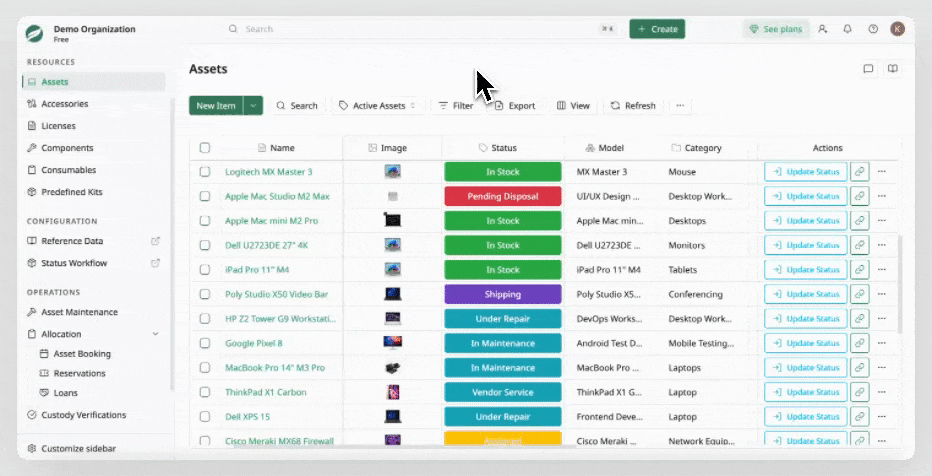Open external link icon beside Reference Data
This screenshot has width=932, height=476.
point(155,241)
